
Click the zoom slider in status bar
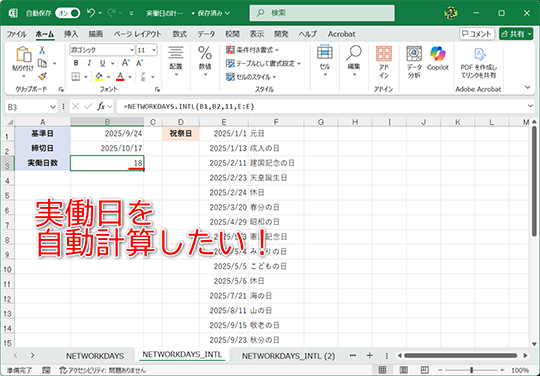click(x=471, y=370)
